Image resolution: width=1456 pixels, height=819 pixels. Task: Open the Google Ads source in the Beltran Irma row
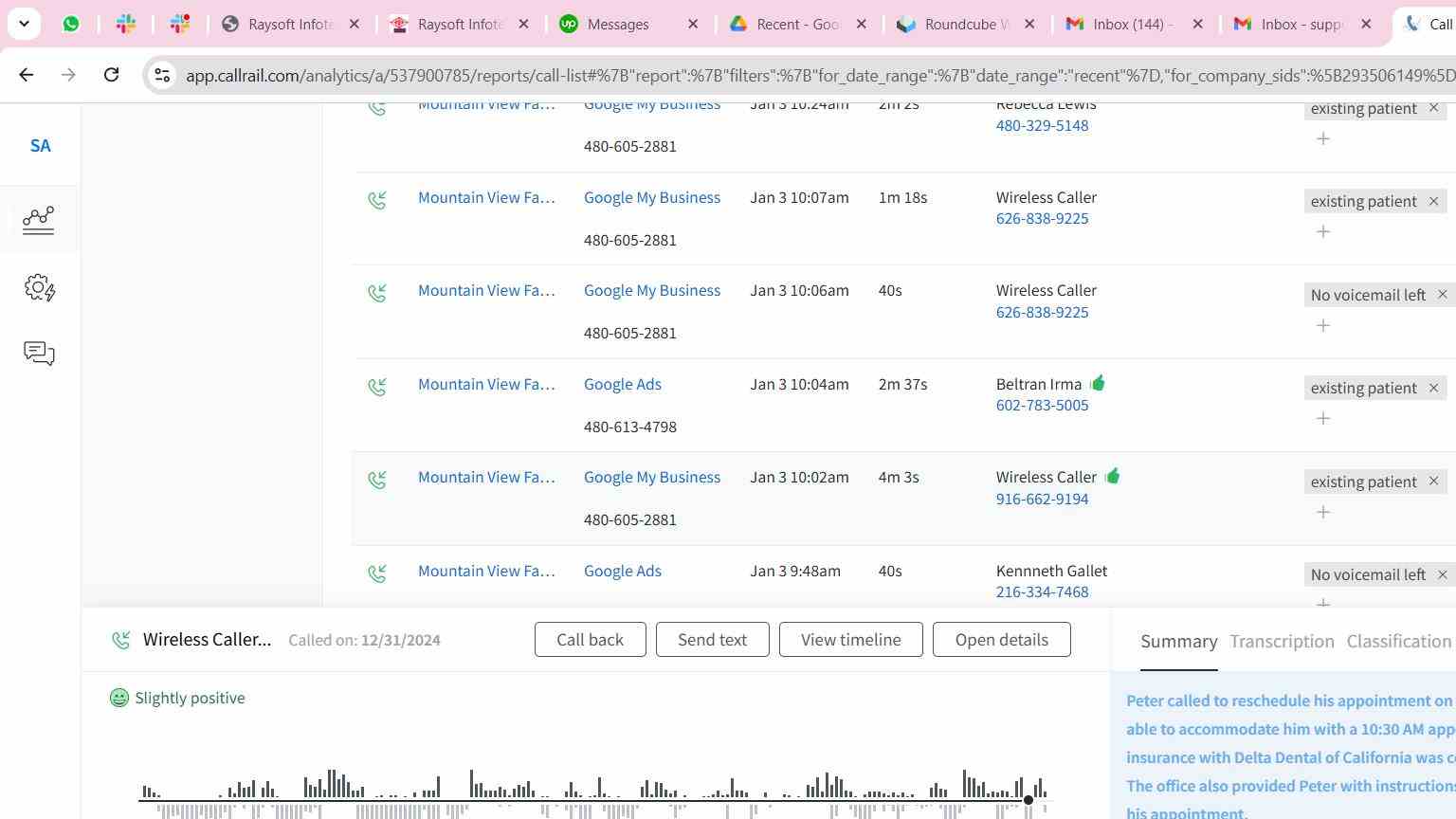tap(623, 384)
